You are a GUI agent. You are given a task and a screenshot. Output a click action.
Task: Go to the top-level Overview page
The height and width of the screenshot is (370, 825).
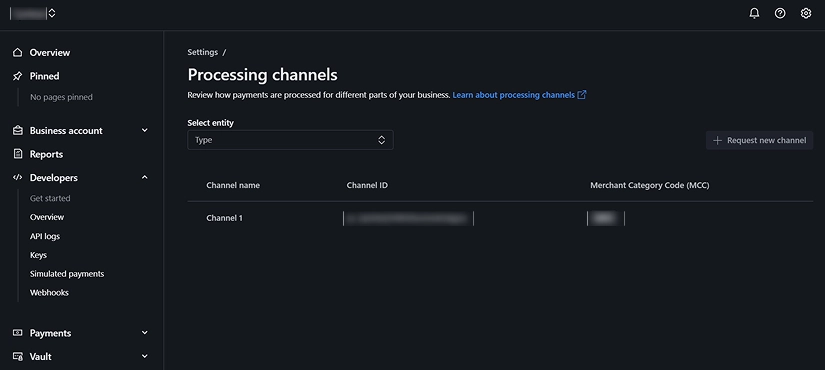point(49,53)
